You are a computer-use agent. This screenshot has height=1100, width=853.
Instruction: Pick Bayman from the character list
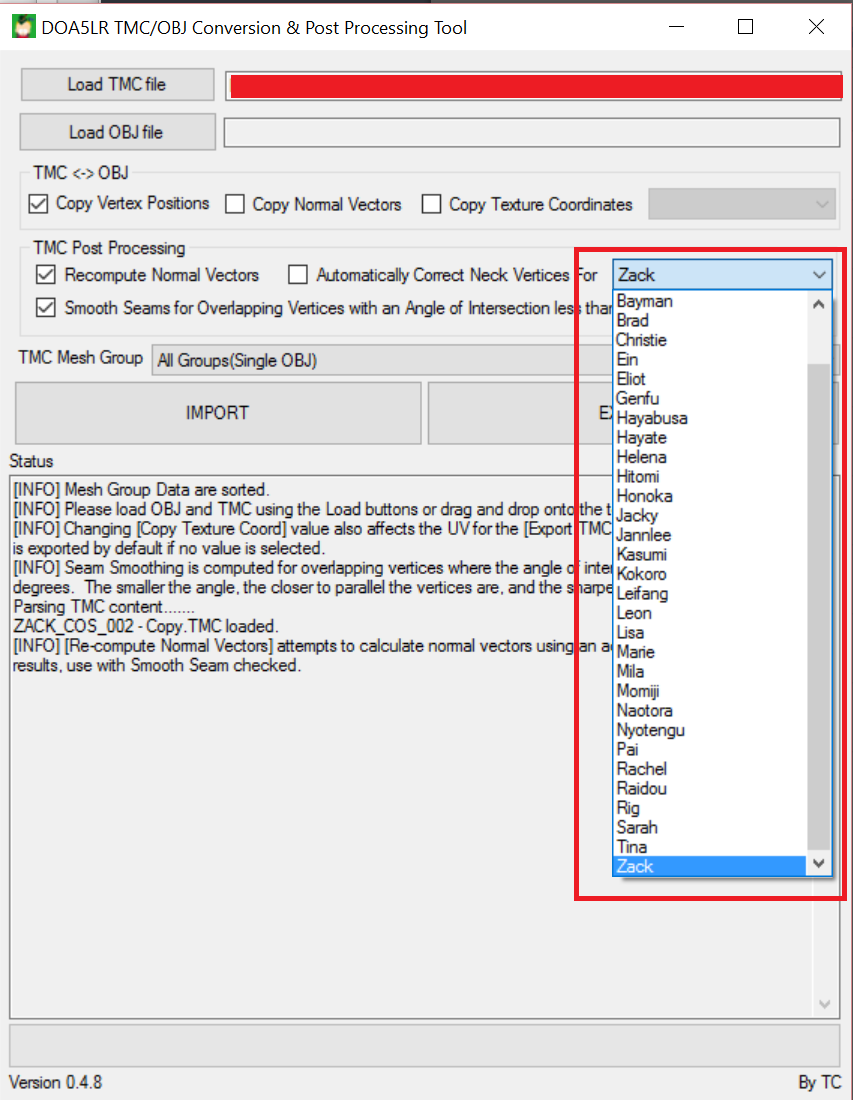pyautogui.click(x=645, y=301)
